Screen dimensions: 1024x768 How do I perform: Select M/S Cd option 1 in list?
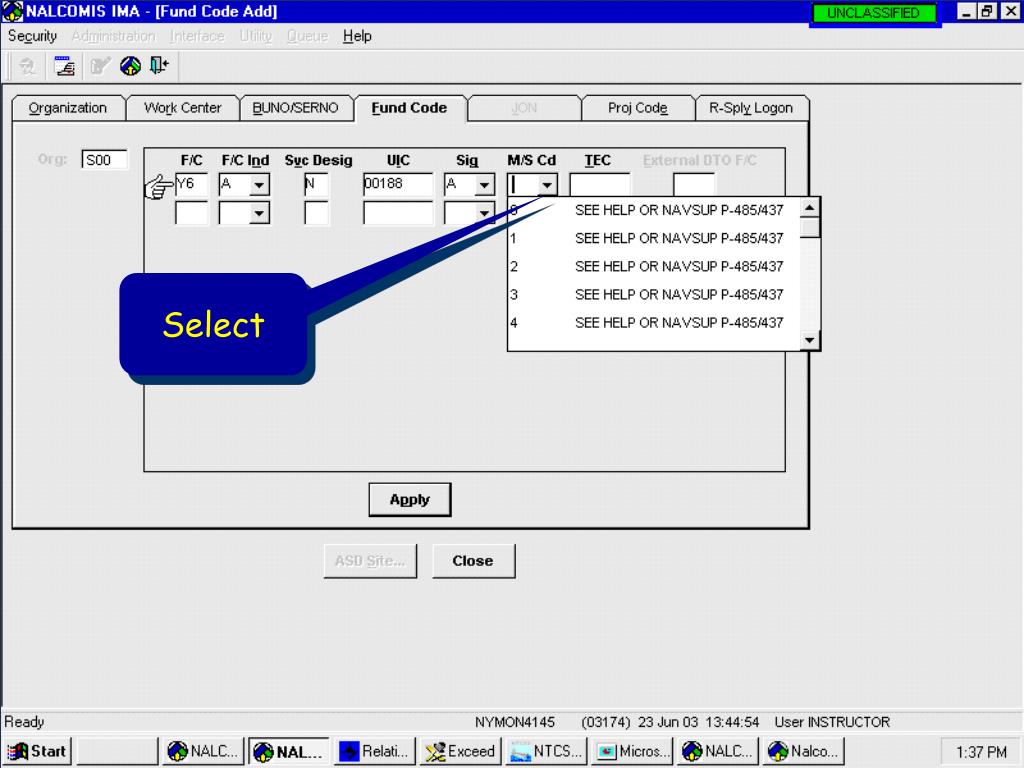(x=654, y=238)
